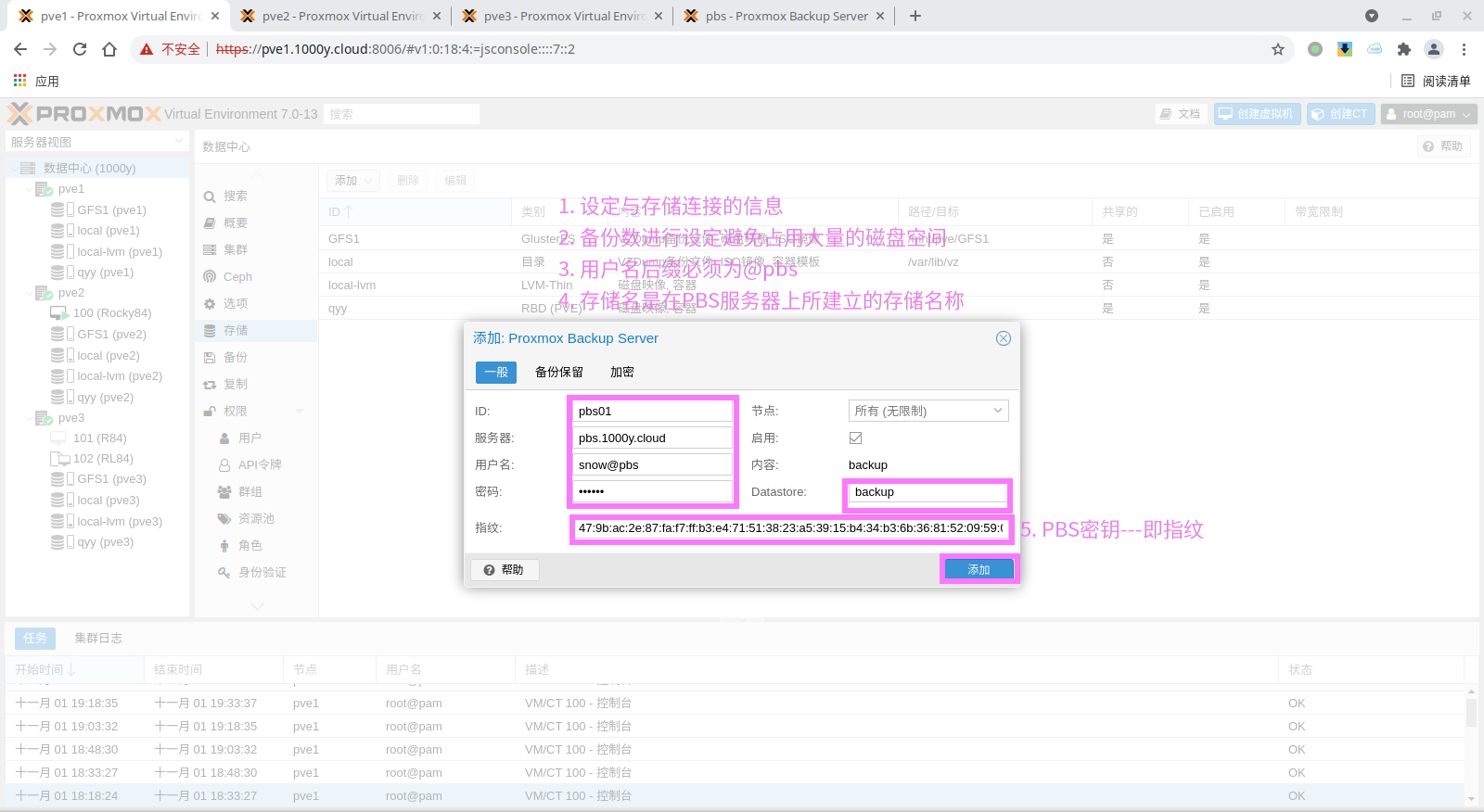The width and height of the screenshot is (1484, 812).
Task: Click the Help (帮助) button in dialog
Action: [505, 569]
